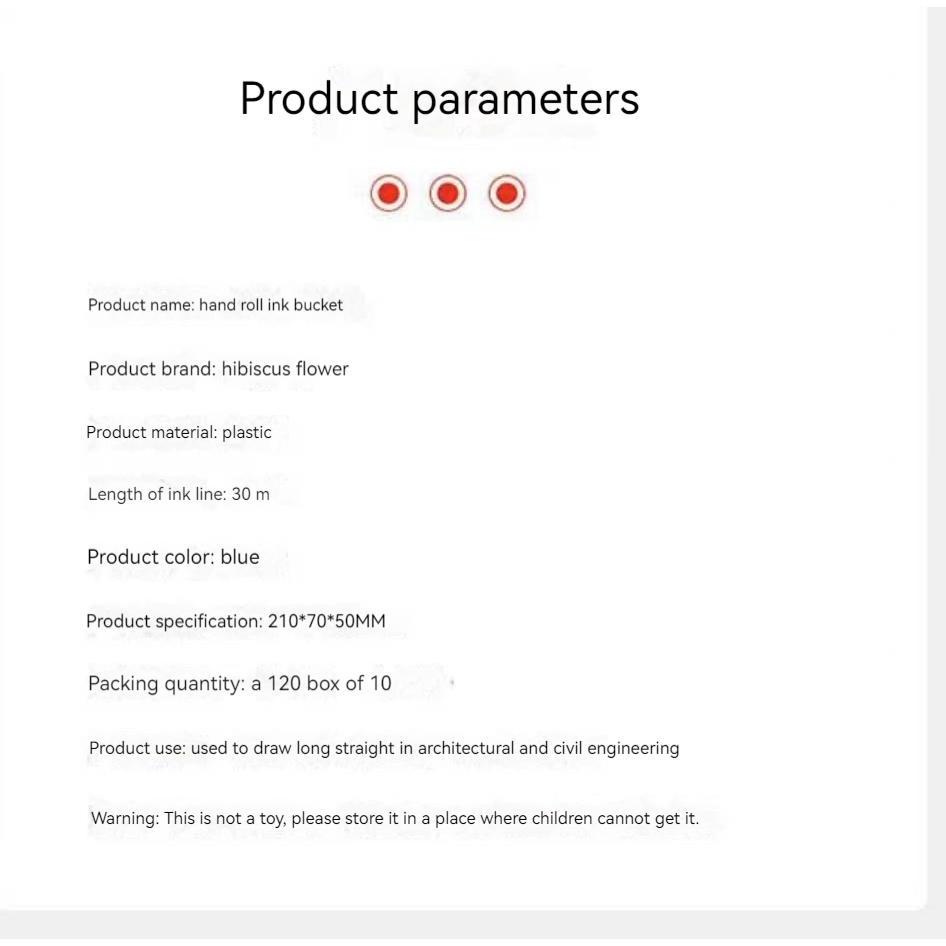This screenshot has height=946, width=946.
Task: Click the "Packing quantity:" label
Action: pos(166,684)
